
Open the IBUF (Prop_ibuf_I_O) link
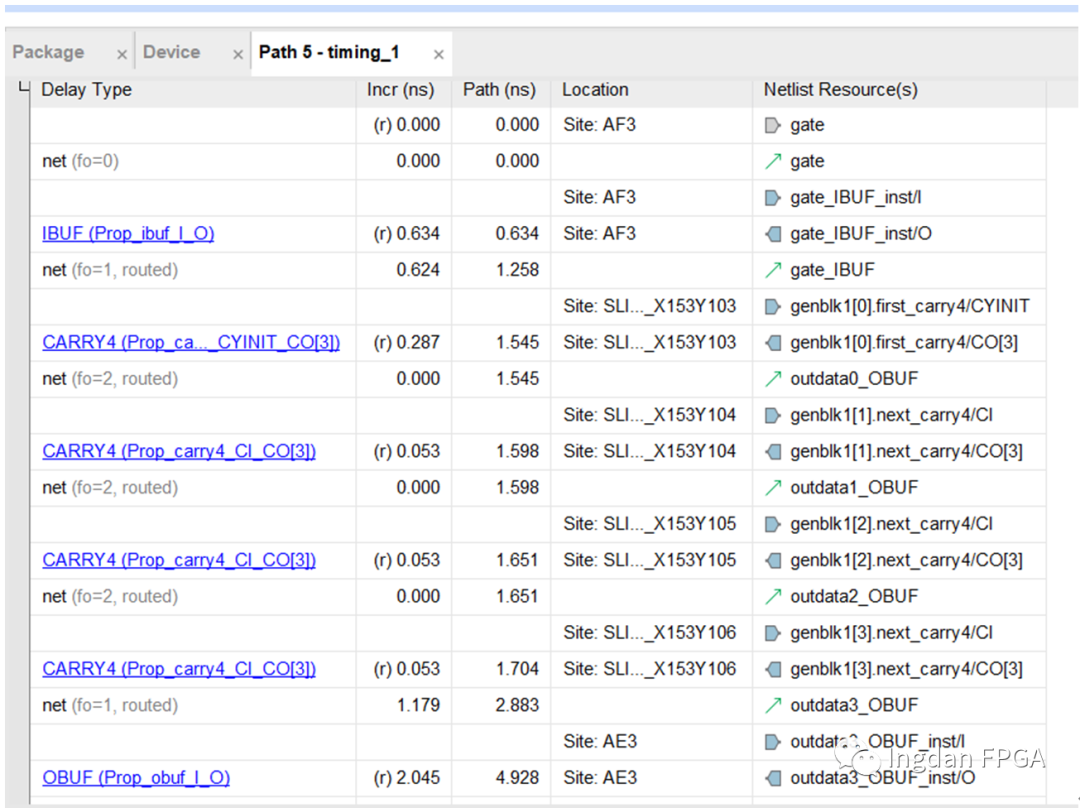pyautogui.click(x=128, y=234)
